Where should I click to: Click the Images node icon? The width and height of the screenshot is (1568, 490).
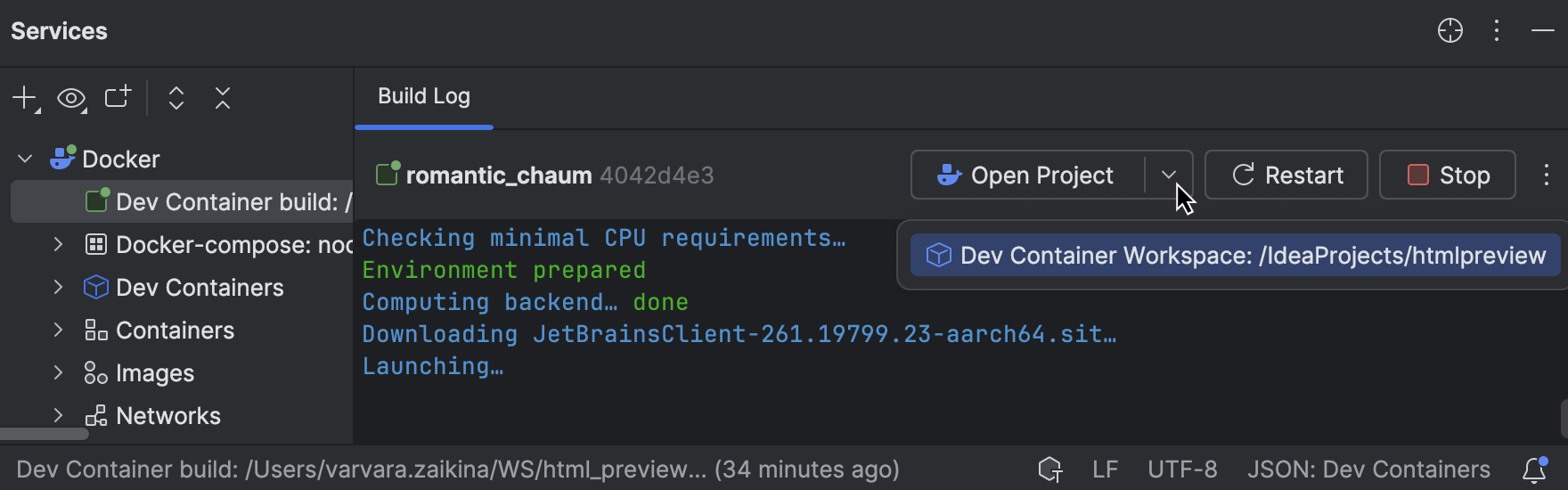point(96,372)
